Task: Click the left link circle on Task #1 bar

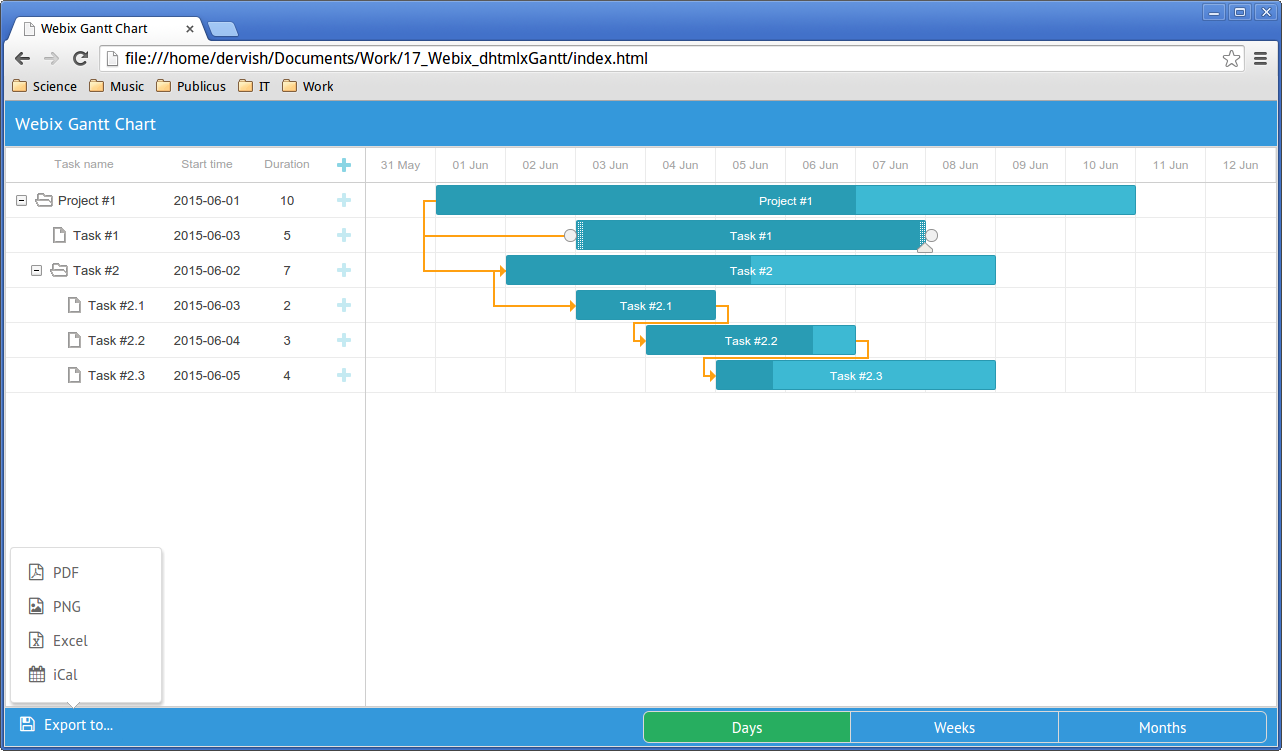Action: (570, 235)
